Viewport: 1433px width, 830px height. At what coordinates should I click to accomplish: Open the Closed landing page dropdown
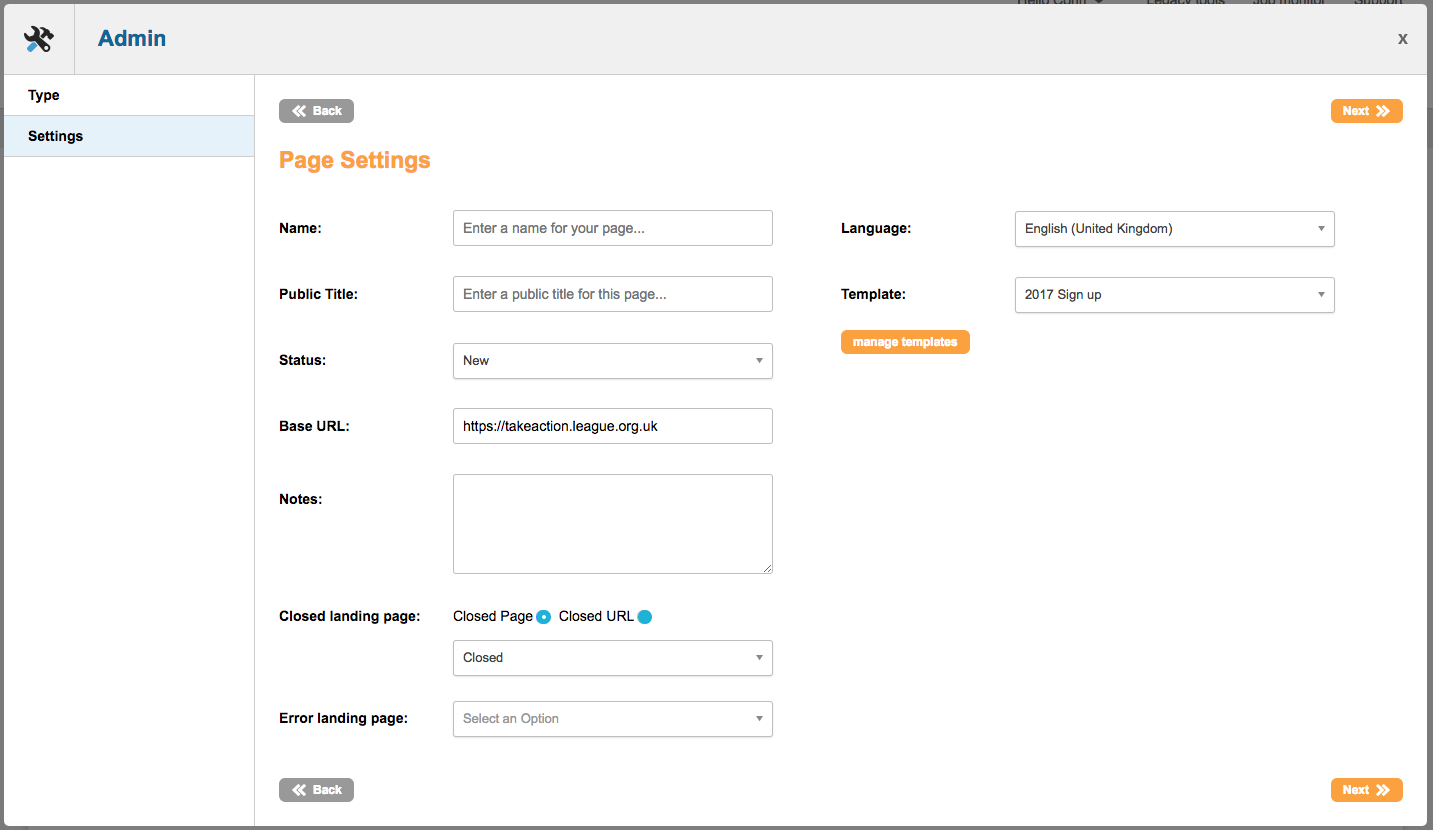(x=612, y=658)
